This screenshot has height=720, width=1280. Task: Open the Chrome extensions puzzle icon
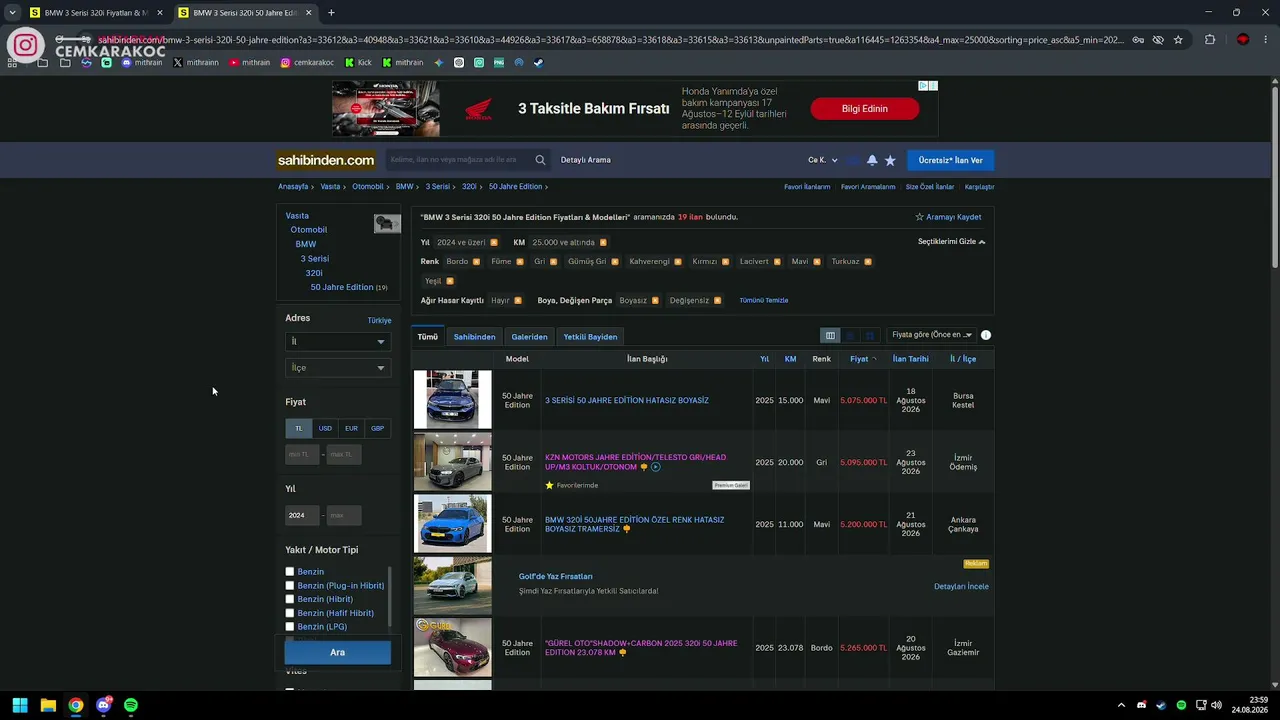coord(1210,40)
